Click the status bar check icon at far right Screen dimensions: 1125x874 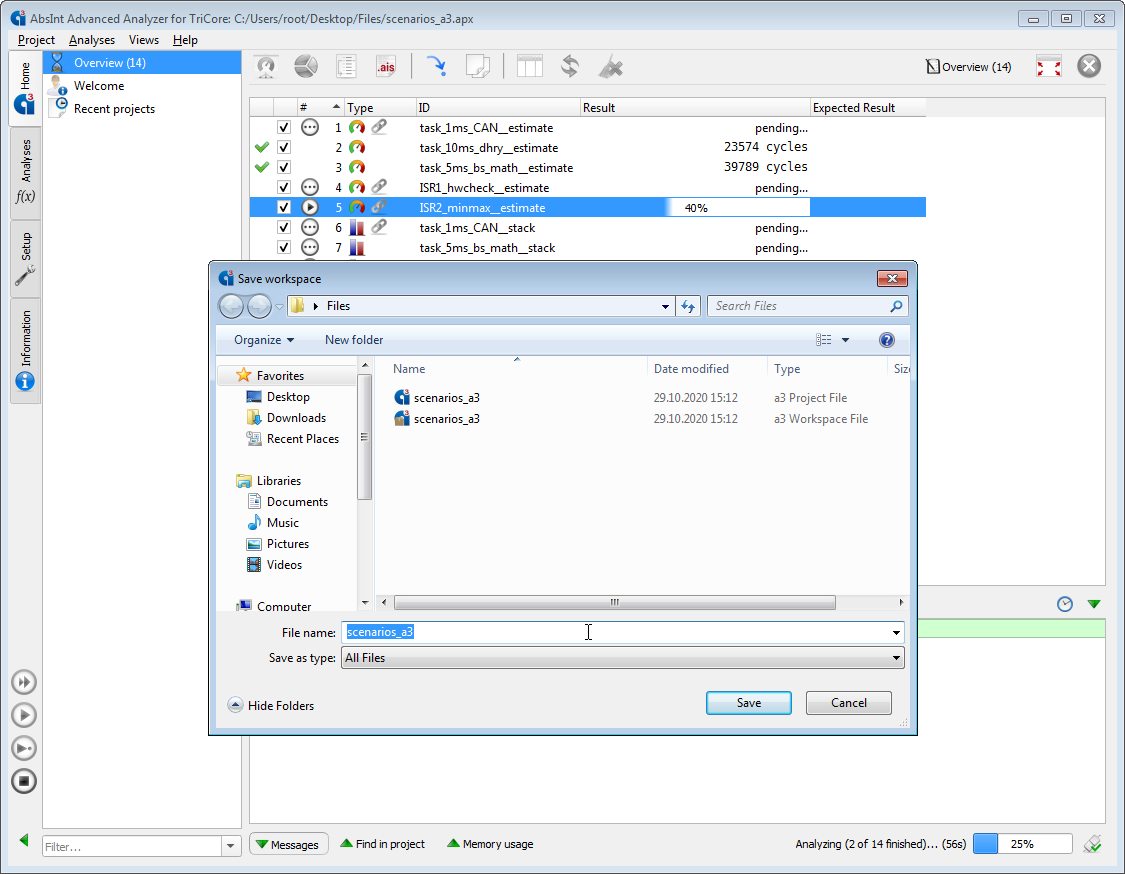[x=1093, y=844]
